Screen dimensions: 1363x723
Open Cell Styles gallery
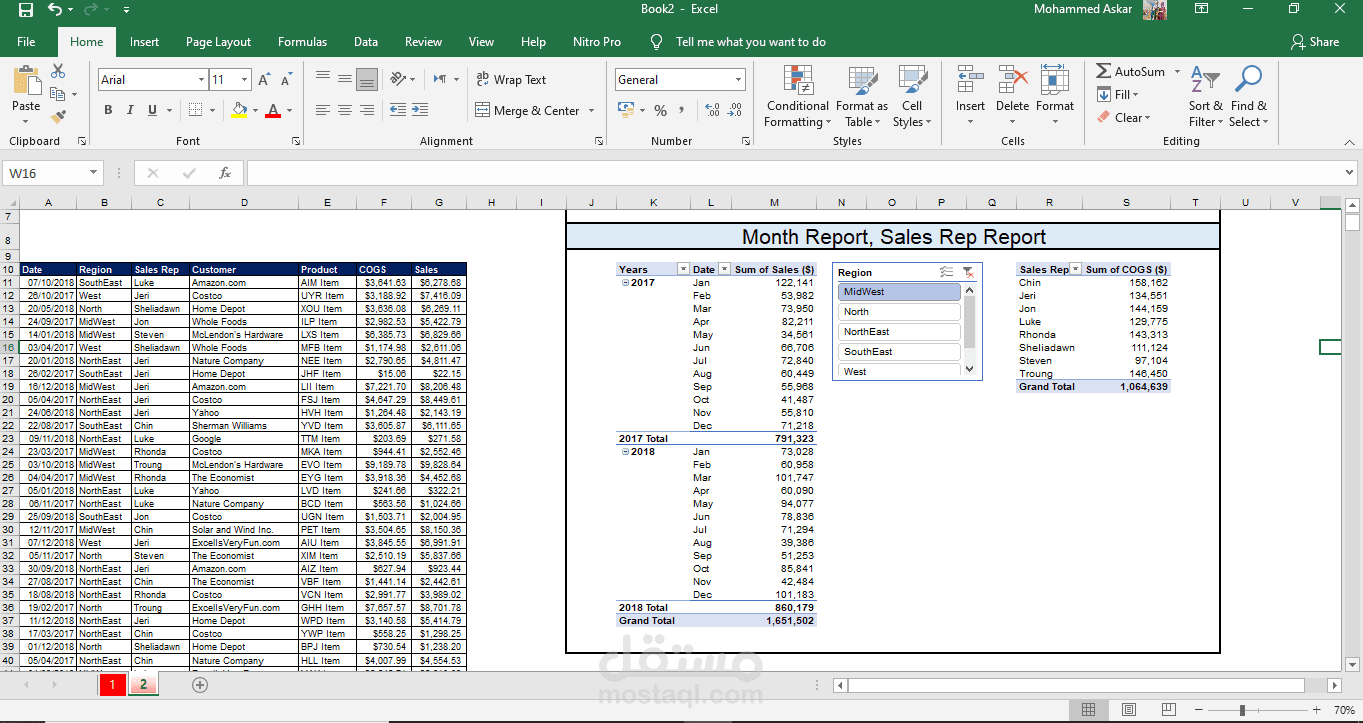click(x=911, y=97)
